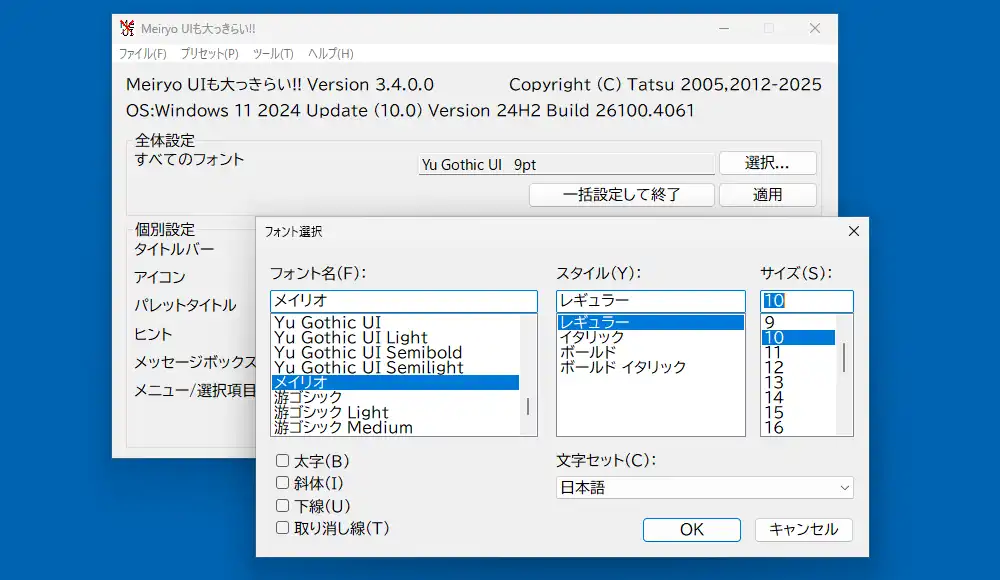Viewport: 1000px width, 580px height.
Task: Click the app icon in the main window title bar
Action: (x=127, y=28)
